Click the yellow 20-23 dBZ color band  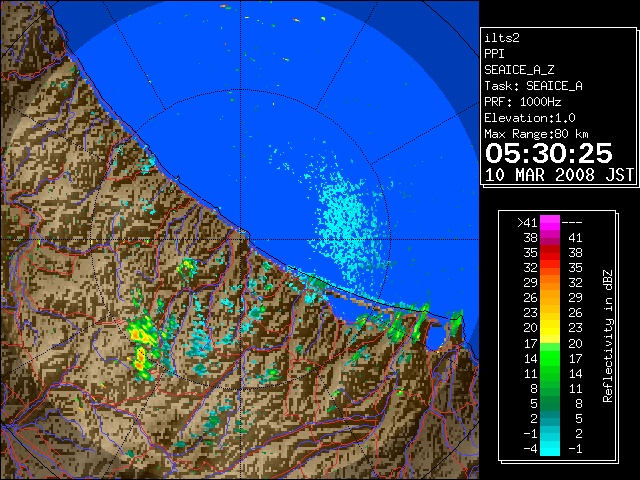pyautogui.click(x=550, y=328)
